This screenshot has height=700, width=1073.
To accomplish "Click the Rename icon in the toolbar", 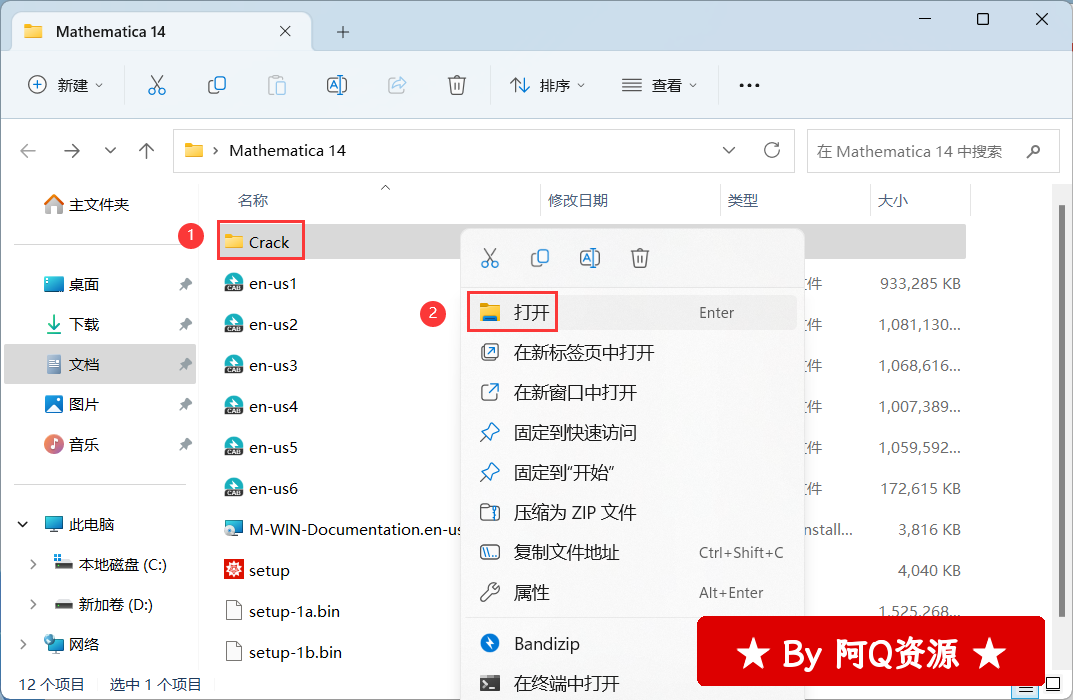I will [337, 86].
